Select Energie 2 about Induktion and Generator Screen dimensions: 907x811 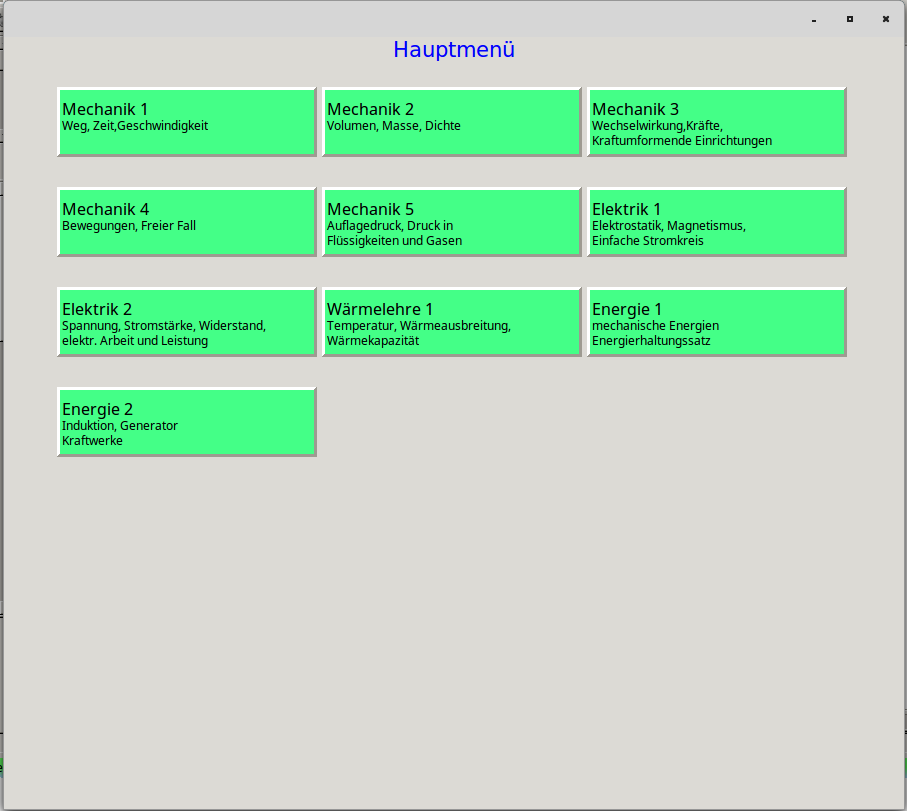pos(186,421)
